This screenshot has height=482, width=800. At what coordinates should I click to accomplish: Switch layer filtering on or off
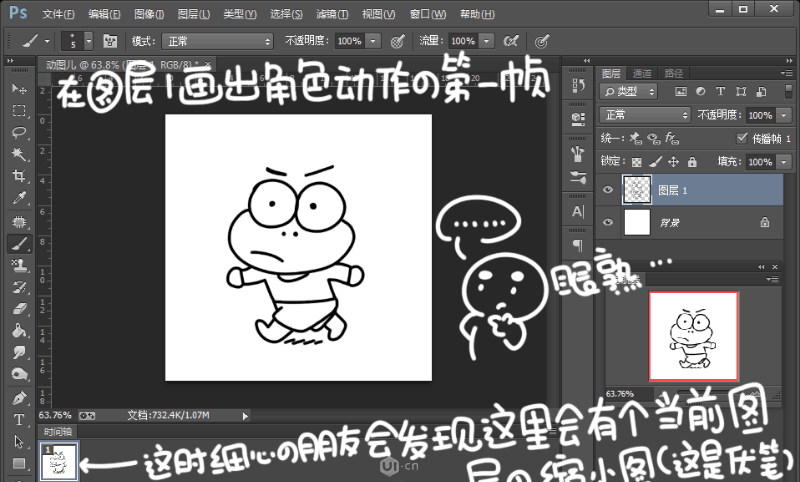(788, 91)
